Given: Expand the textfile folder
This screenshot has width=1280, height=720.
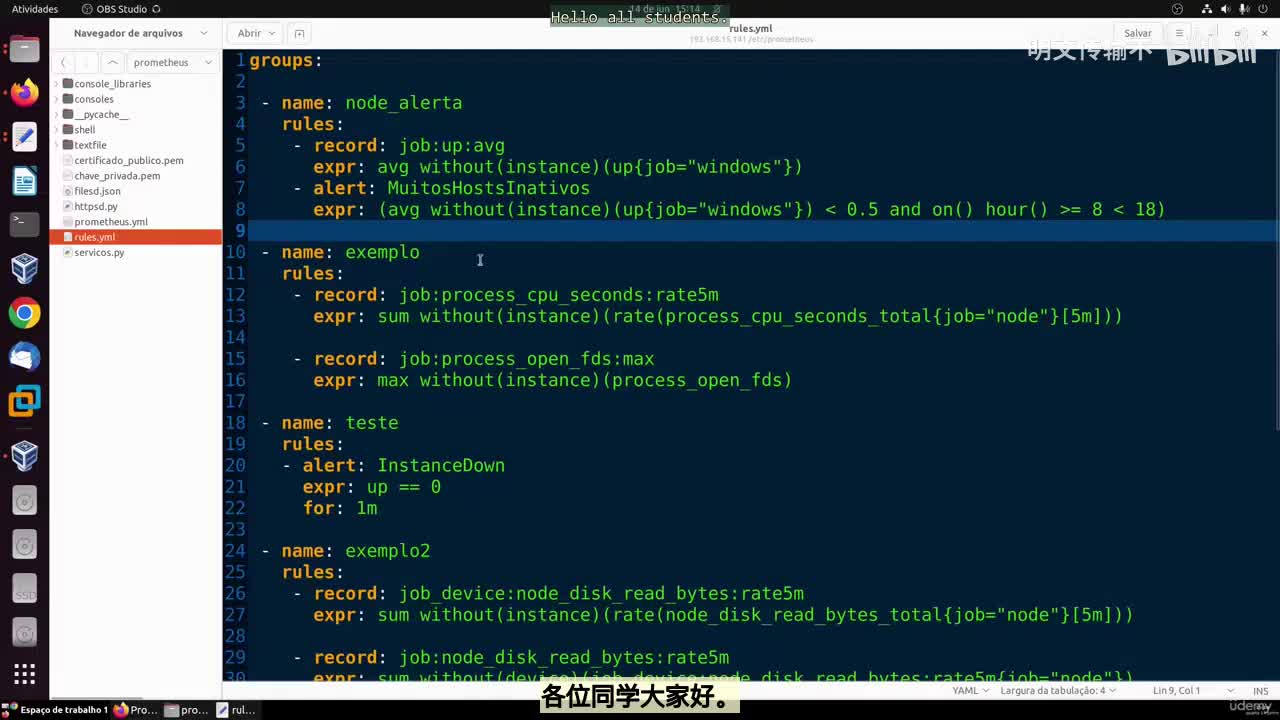Looking at the screenshot, I should click(x=56, y=145).
